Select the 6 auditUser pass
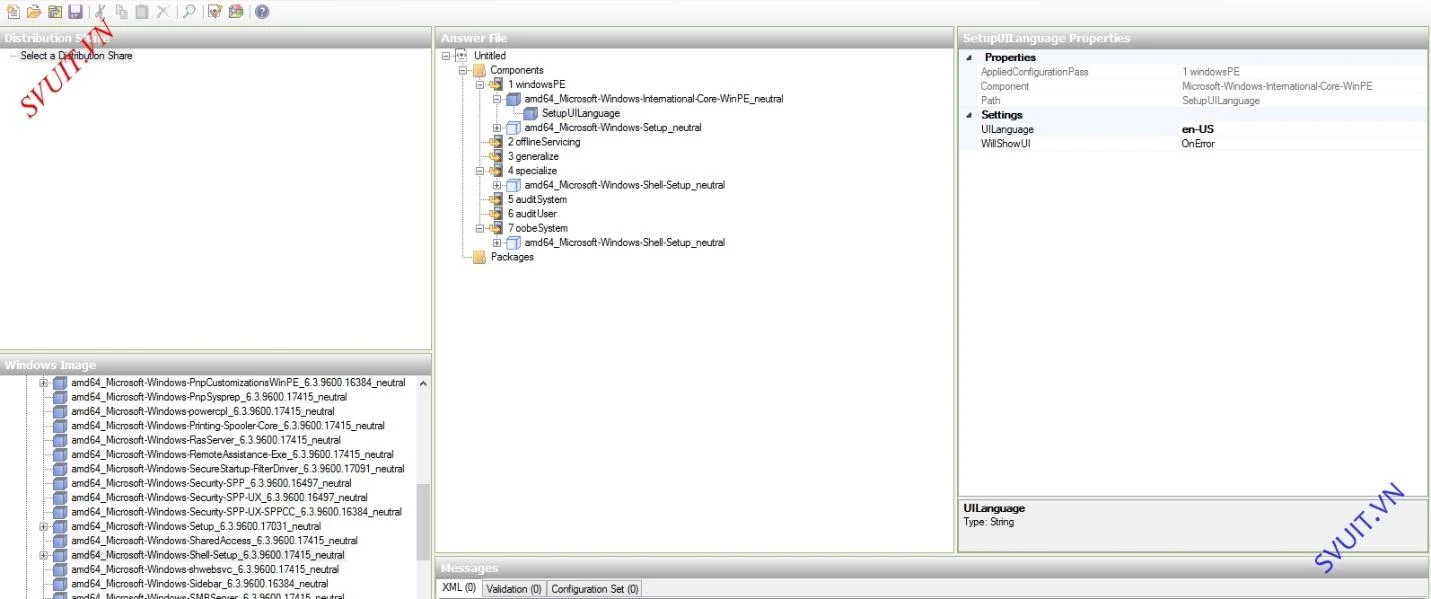The image size is (1431, 599). (532, 214)
